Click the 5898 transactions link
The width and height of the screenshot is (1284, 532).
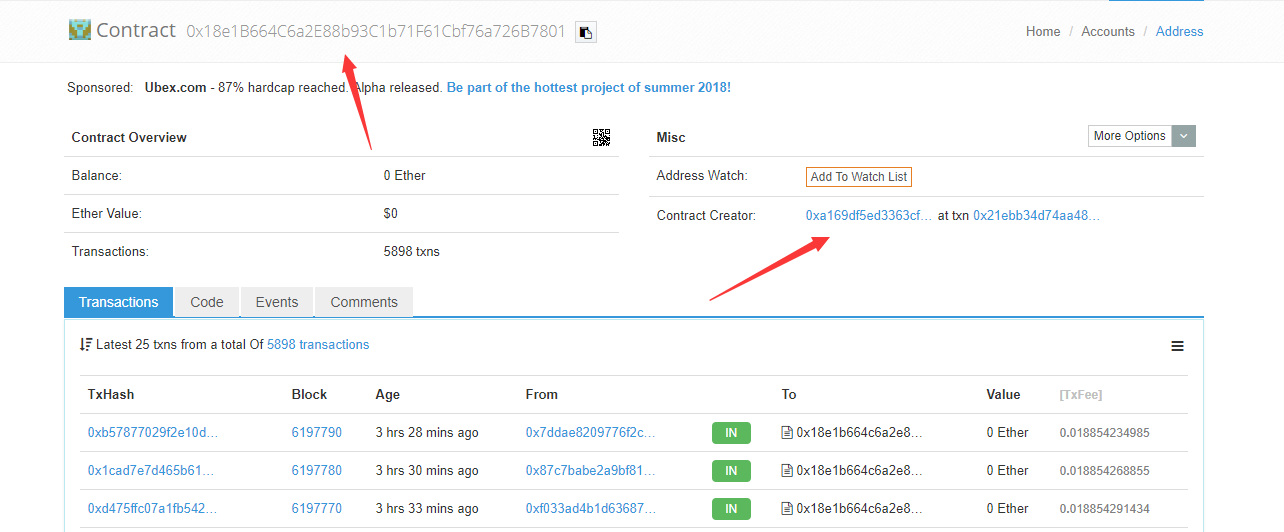click(318, 345)
